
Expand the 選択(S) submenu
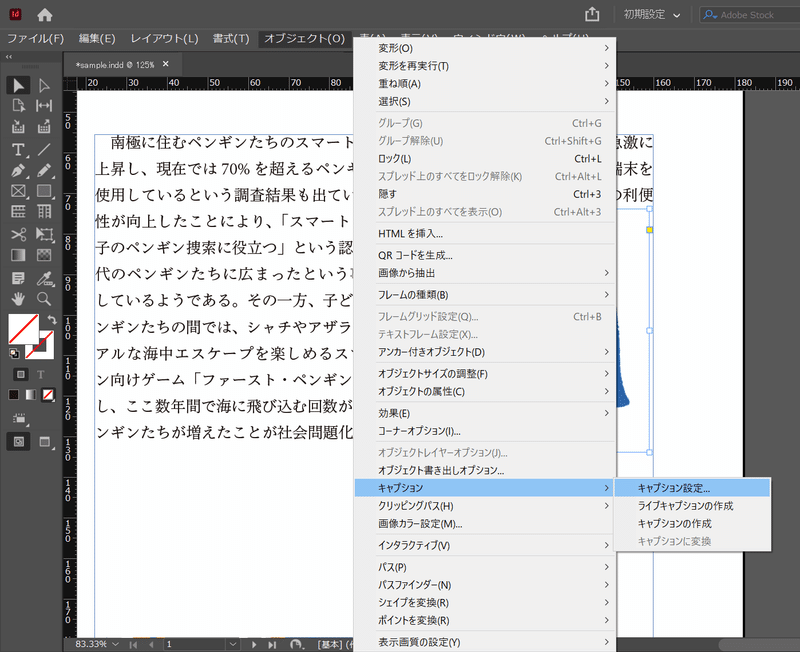pos(485,102)
